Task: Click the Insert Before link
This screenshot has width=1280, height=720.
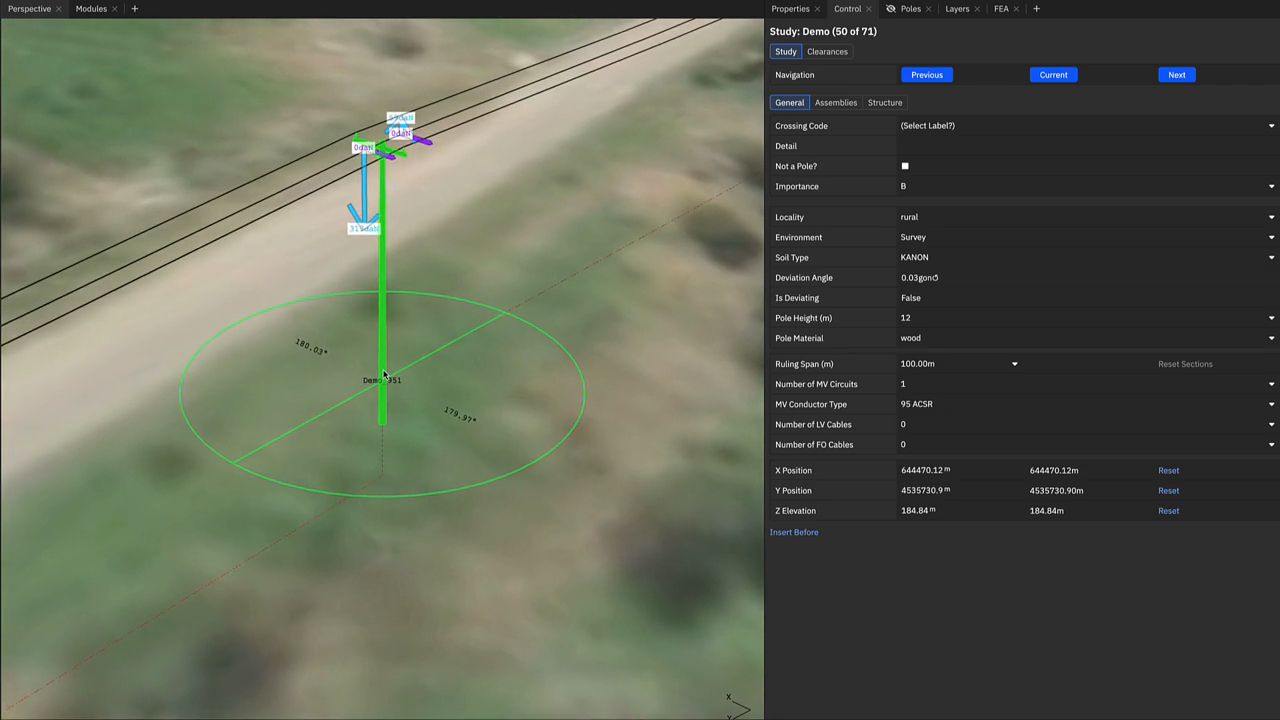Action: click(794, 532)
